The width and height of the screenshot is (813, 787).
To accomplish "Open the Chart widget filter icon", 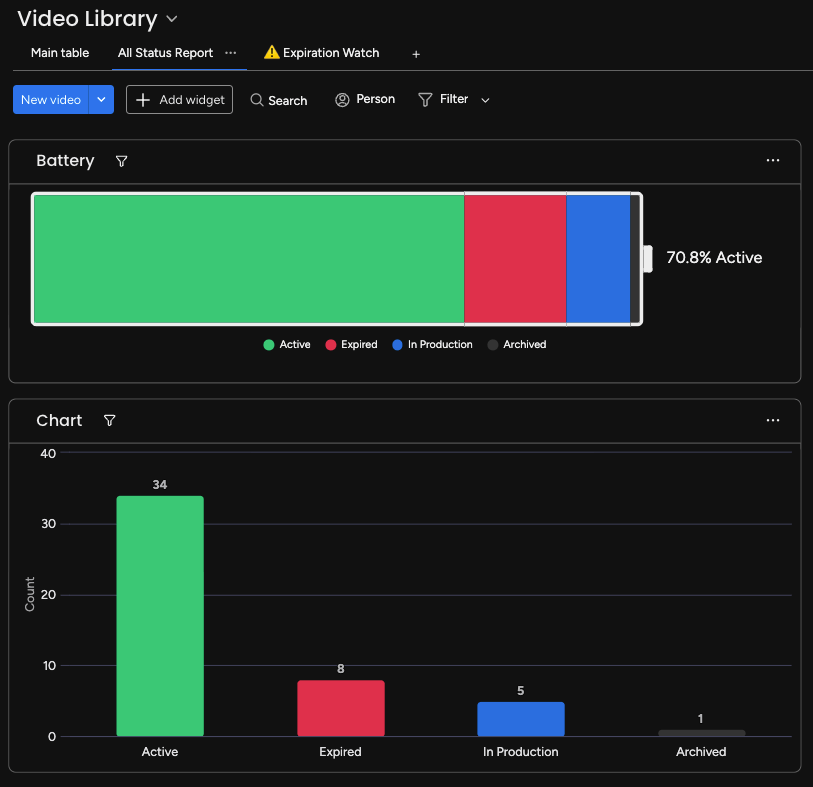I will (x=109, y=420).
